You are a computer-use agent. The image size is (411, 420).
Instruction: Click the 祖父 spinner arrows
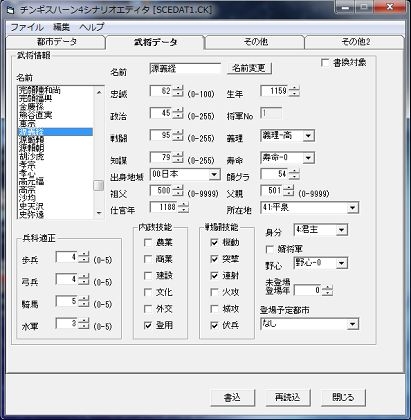(178, 191)
